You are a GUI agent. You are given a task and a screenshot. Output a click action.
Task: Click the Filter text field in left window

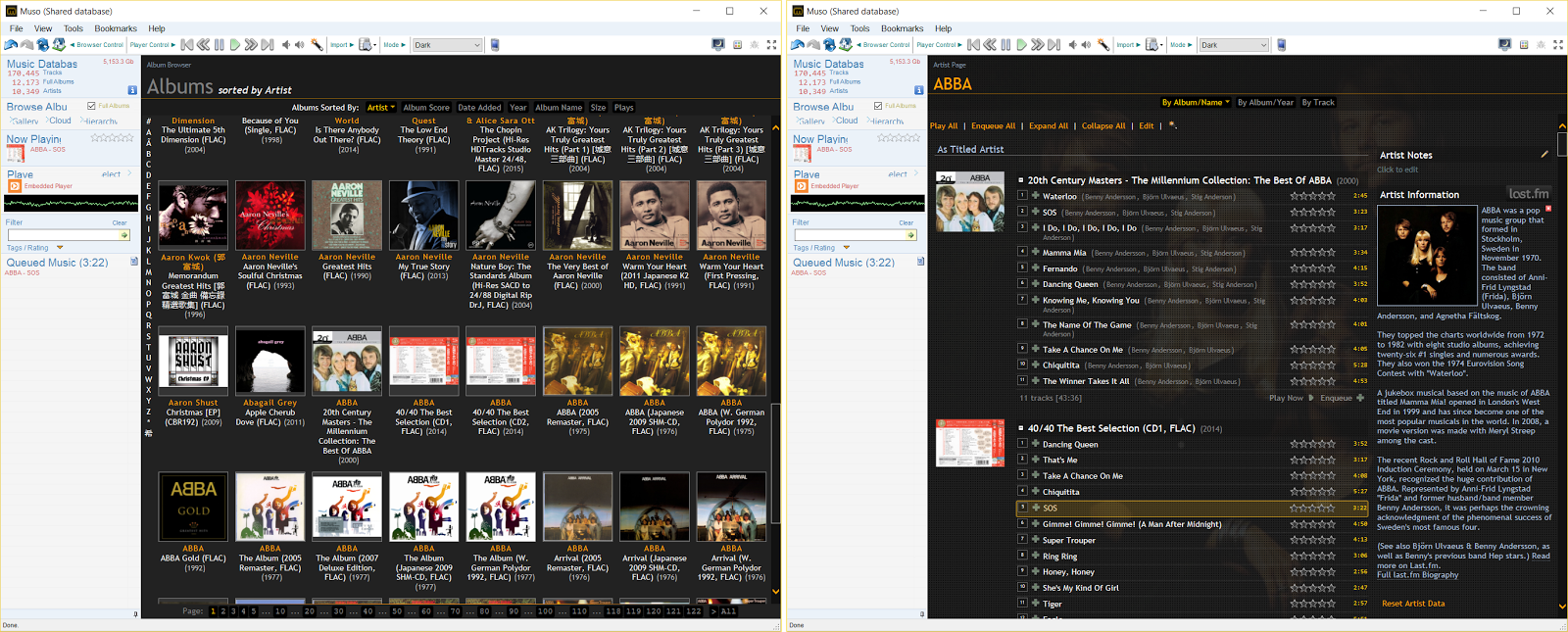(63, 235)
